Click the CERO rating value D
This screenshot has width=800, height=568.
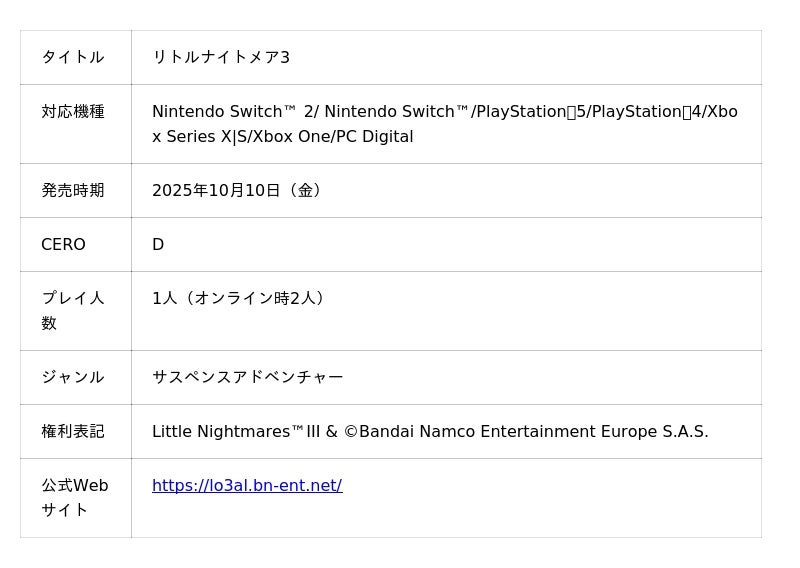[158, 245]
